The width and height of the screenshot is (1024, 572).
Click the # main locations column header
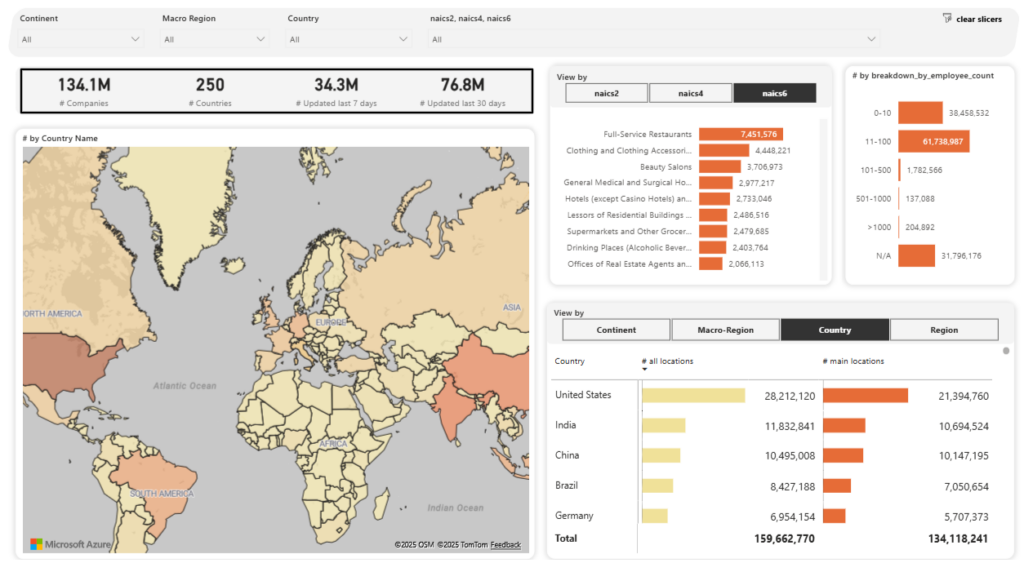(853, 361)
